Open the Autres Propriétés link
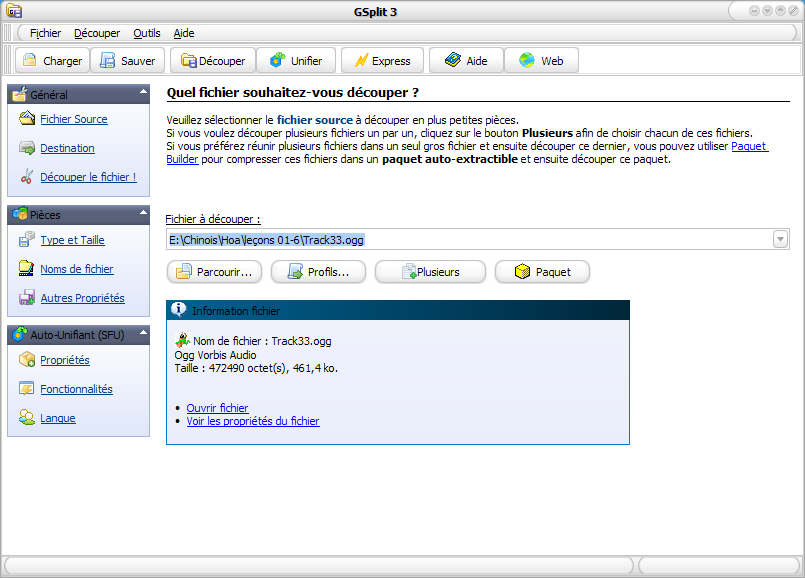This screenshot has height=578, width=805. pos(83,298)
